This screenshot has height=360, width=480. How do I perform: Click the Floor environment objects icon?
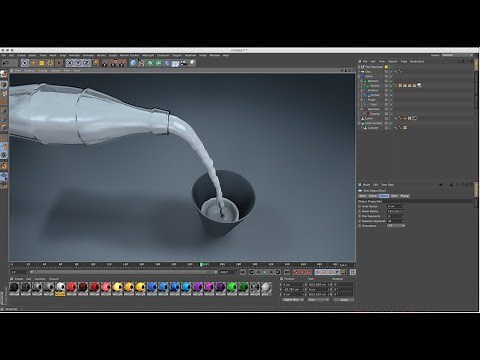point(175,63)
